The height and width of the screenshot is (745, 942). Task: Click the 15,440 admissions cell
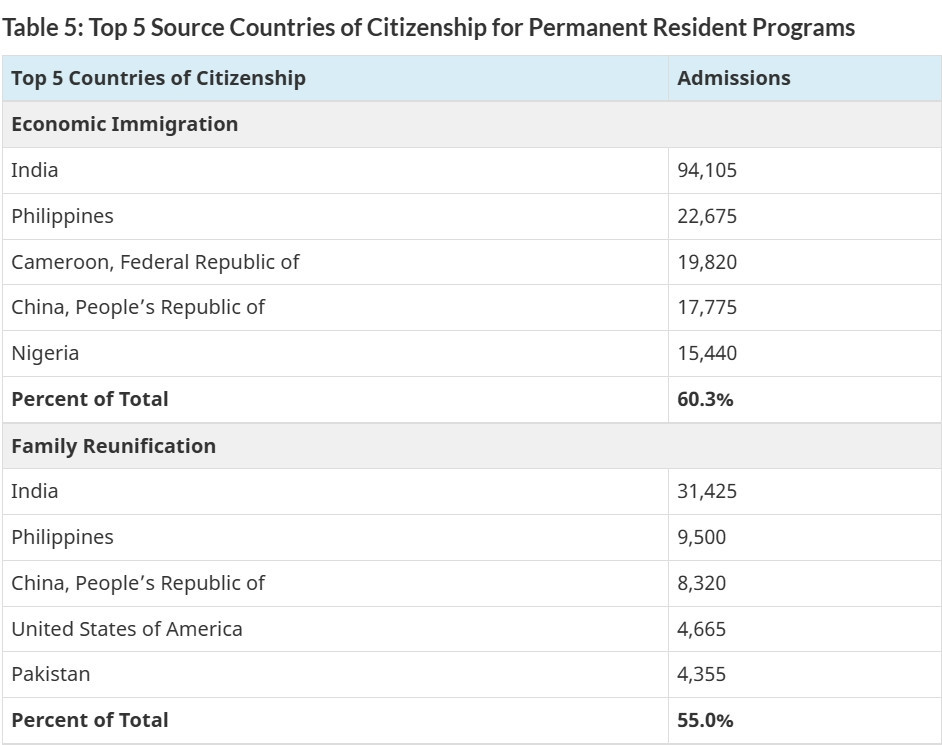[707, 353]
